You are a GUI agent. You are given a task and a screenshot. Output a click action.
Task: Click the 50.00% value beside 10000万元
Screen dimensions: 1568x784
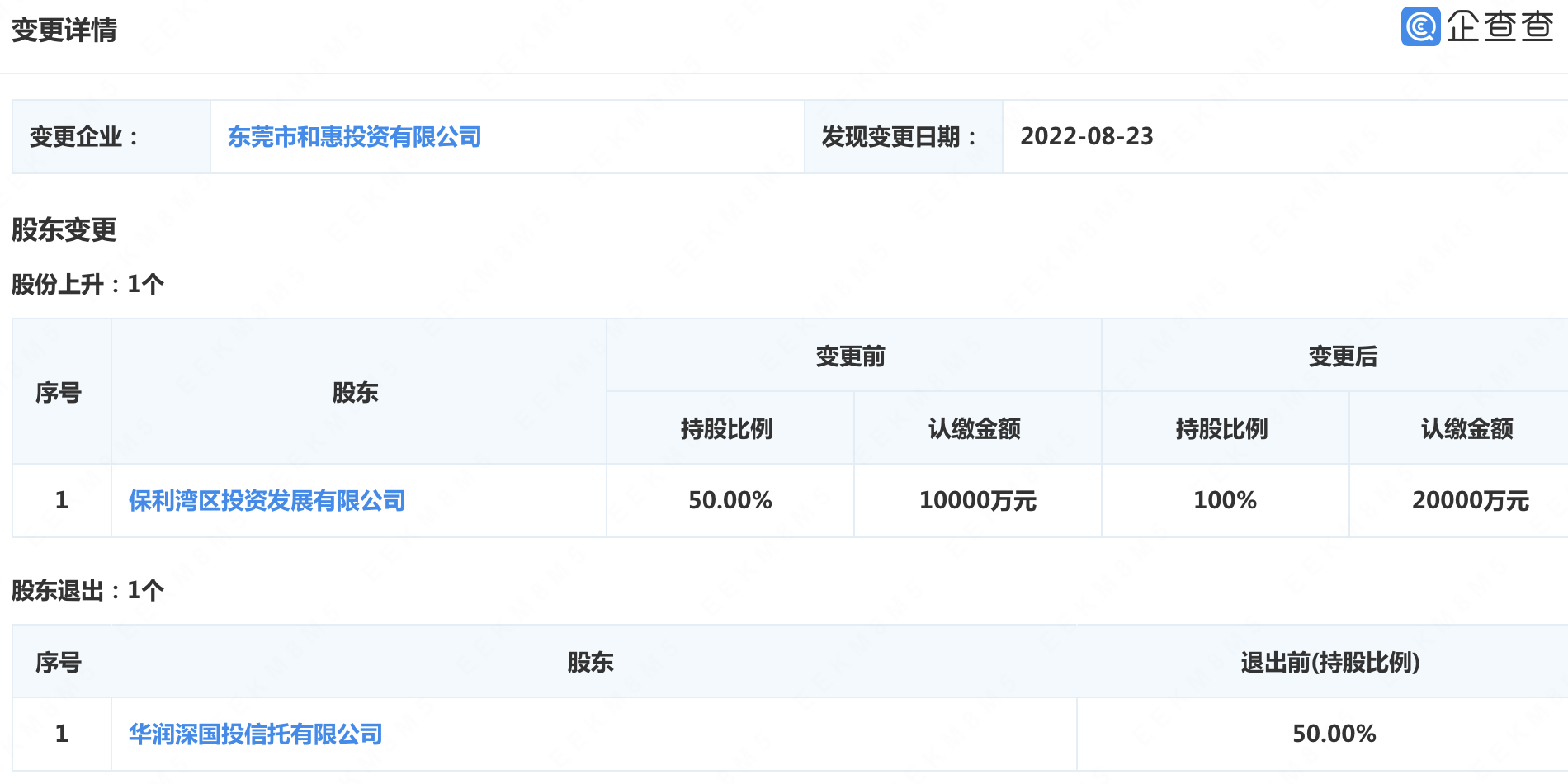[730, 500]
